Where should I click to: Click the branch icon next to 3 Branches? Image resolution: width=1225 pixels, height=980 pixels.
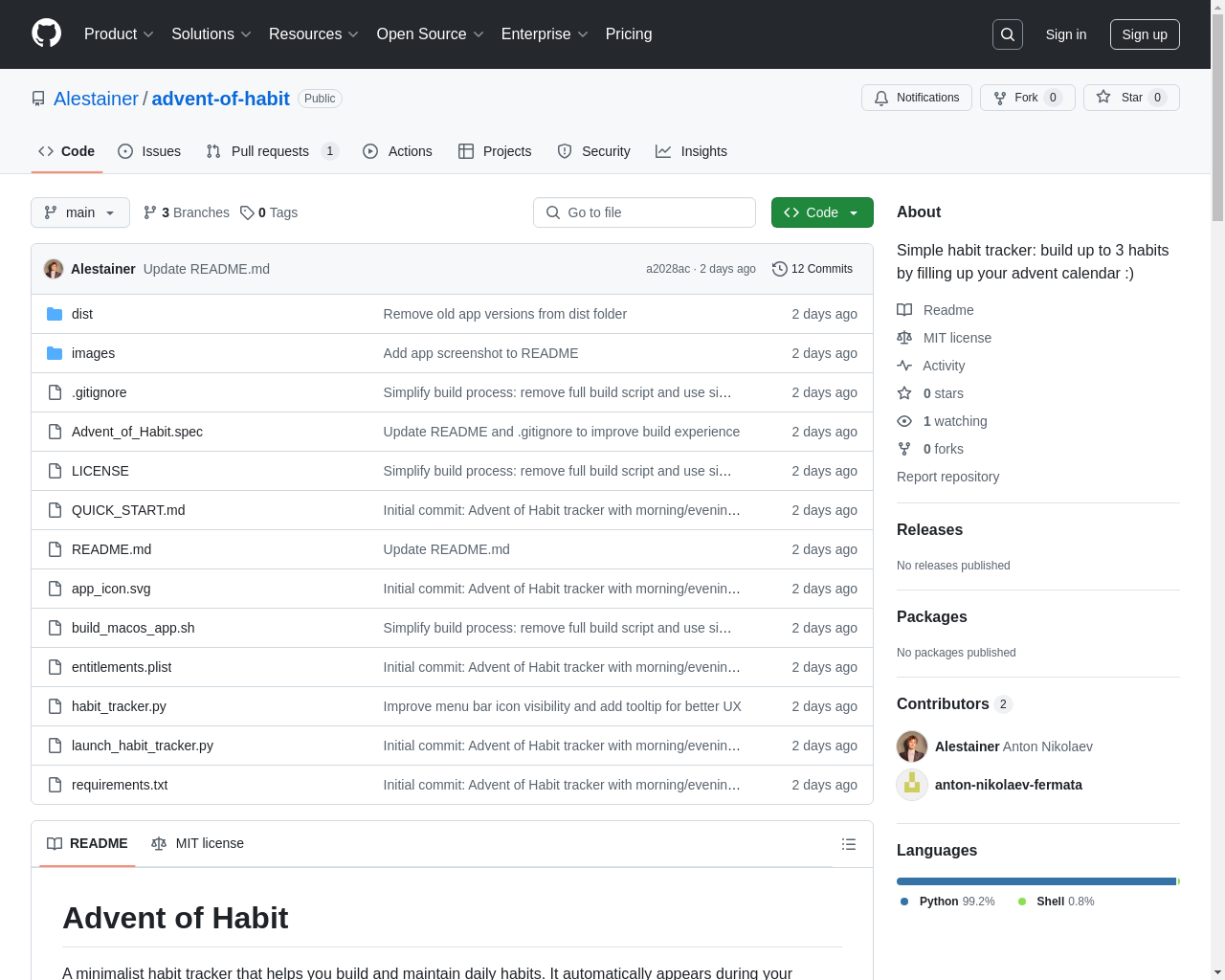[150, 212]
